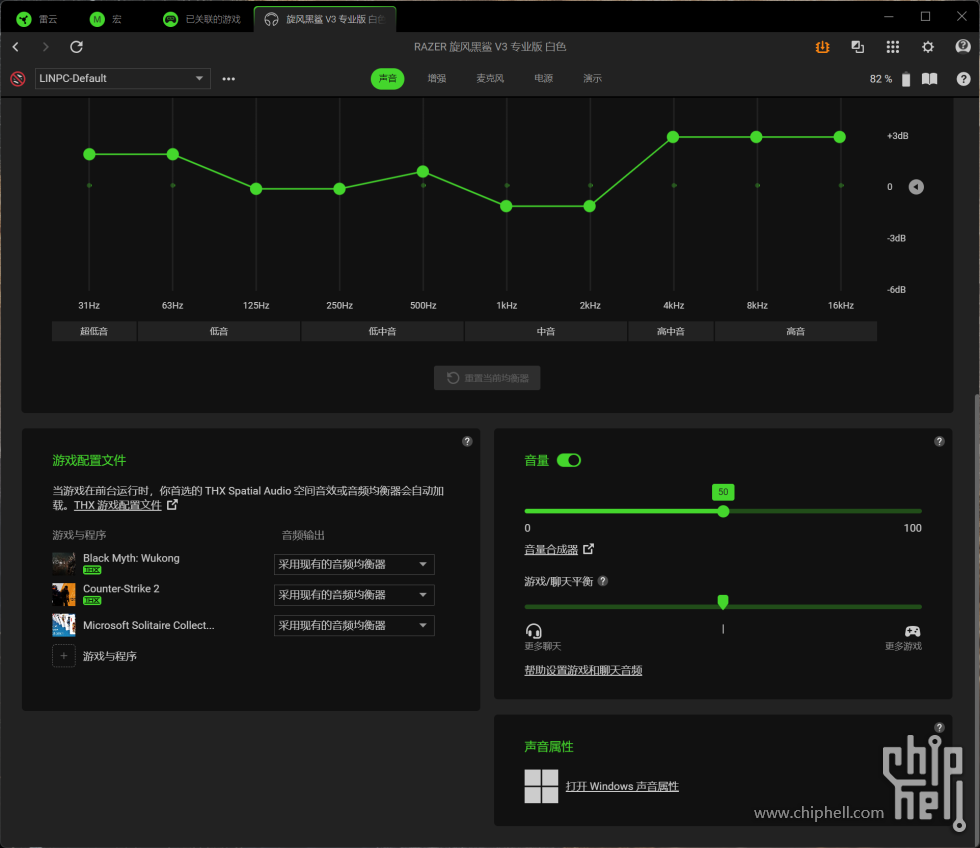Screen dimensions: 980x848
Task: Click the Counter-Strike 2 game thumbnail
Action: click(x=64, y=594)
